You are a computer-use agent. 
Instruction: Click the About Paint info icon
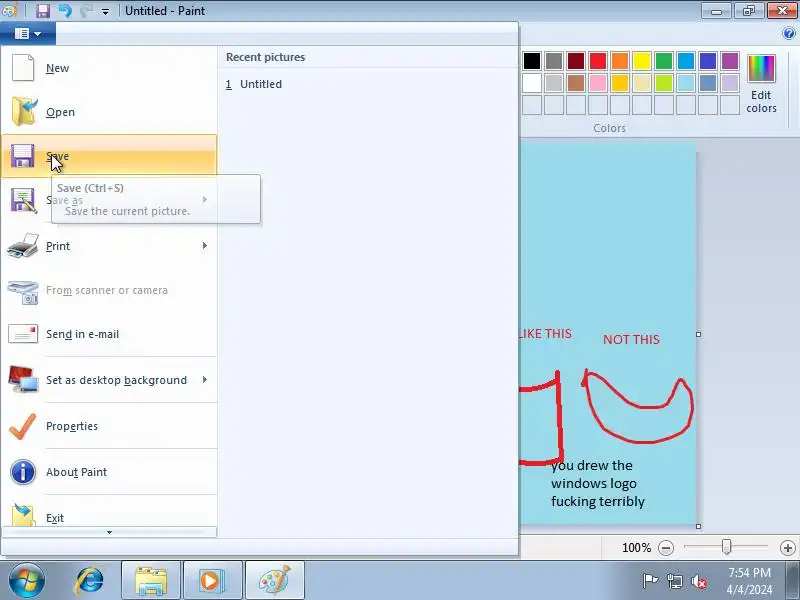pos(23,472)
